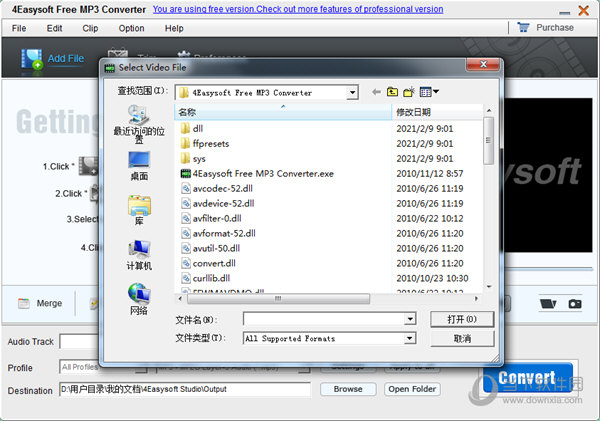
Task: Take a snapshot with camera icon
Action: tap(575, 304)
